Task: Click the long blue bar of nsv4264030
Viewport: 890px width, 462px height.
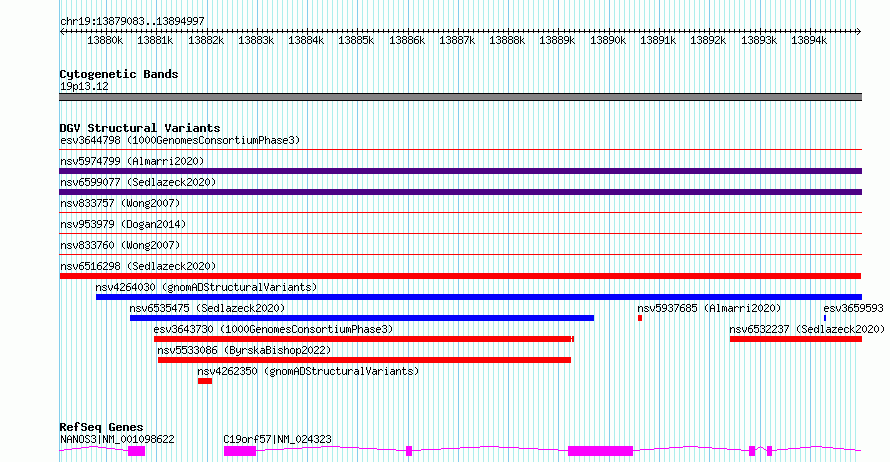Action: tap(478, 297)
